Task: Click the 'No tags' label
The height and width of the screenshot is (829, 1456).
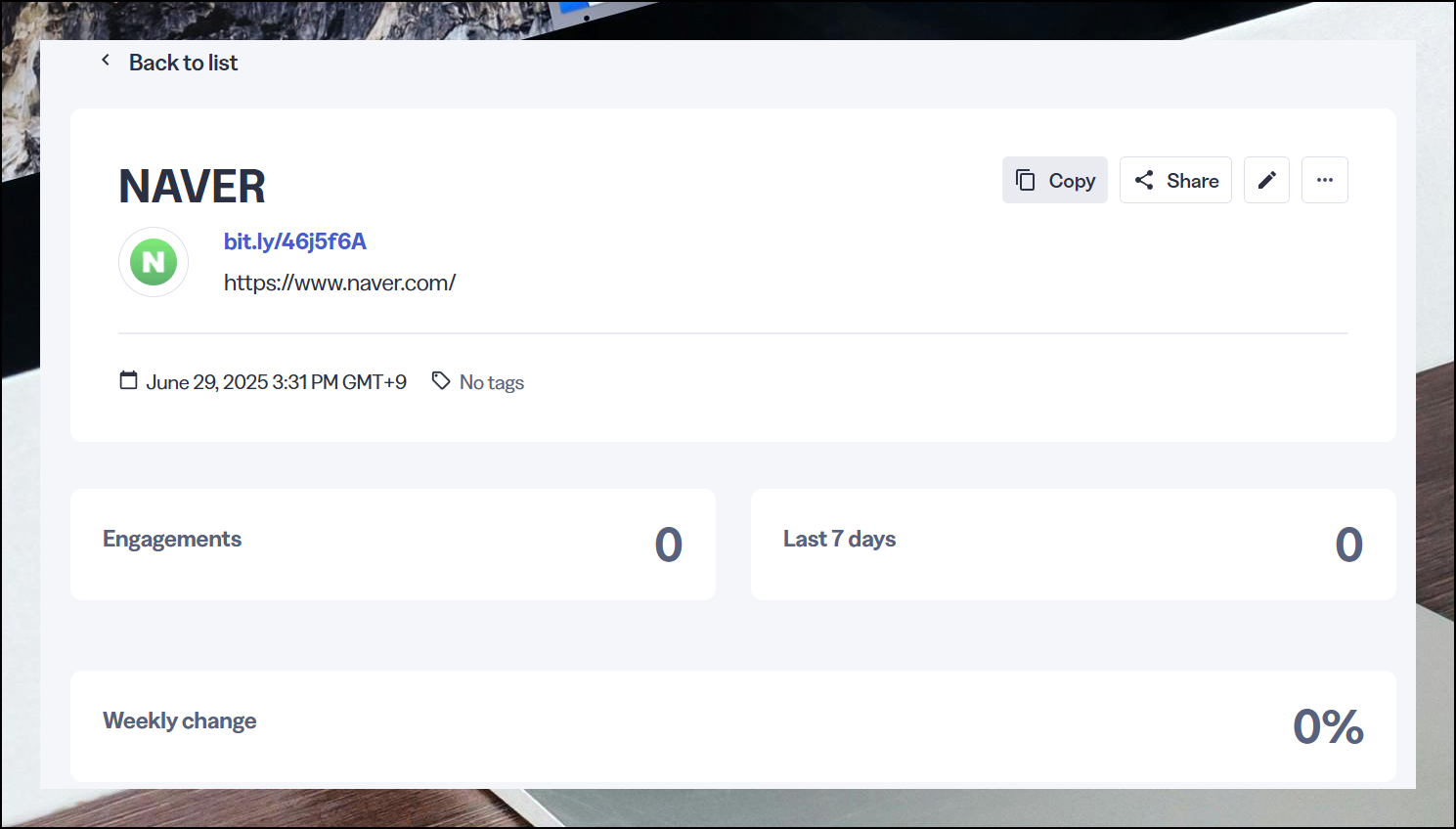Action: (492, 382)
